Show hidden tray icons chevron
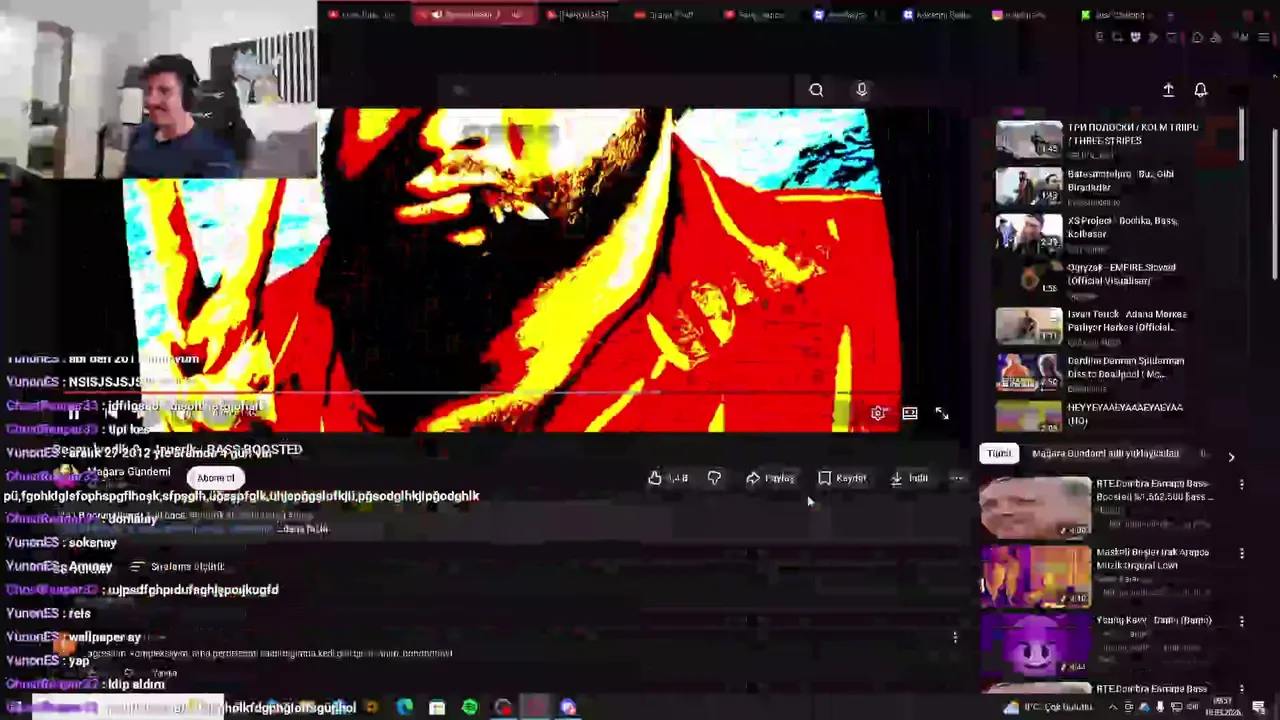Viewport: 1280px width, 720px height. [1113, 708]
